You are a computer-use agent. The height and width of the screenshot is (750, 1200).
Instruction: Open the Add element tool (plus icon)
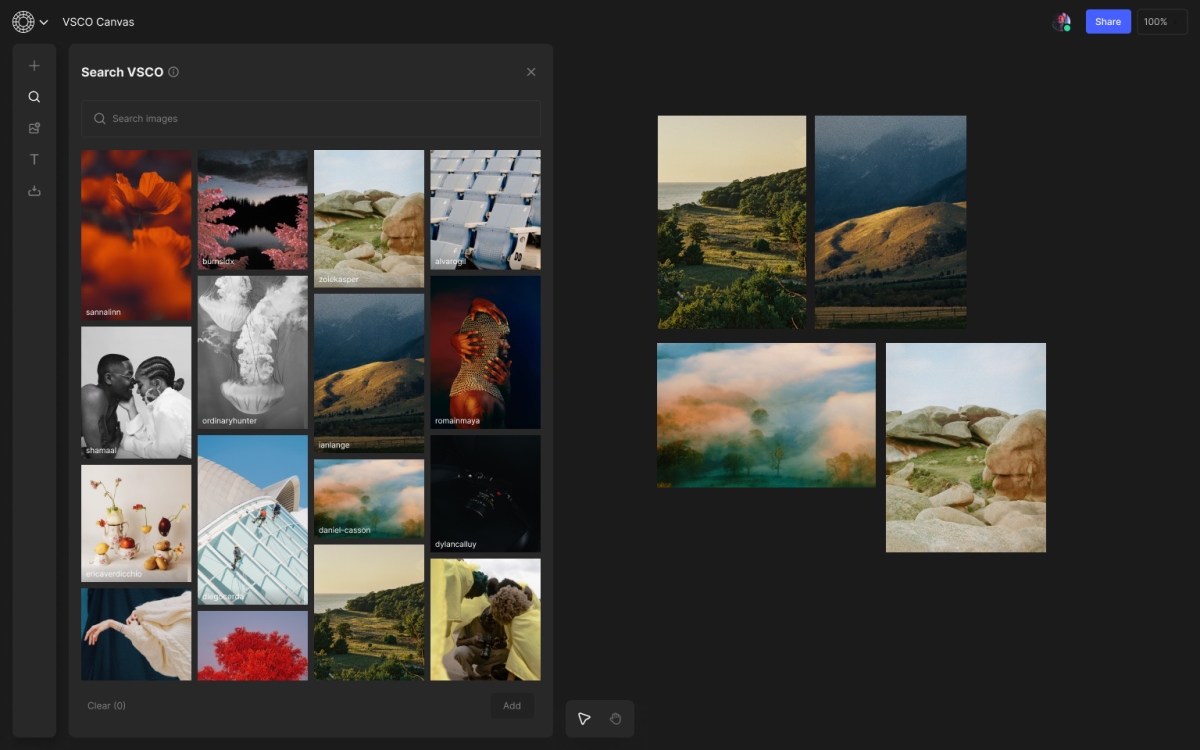[x=34, y=65]
